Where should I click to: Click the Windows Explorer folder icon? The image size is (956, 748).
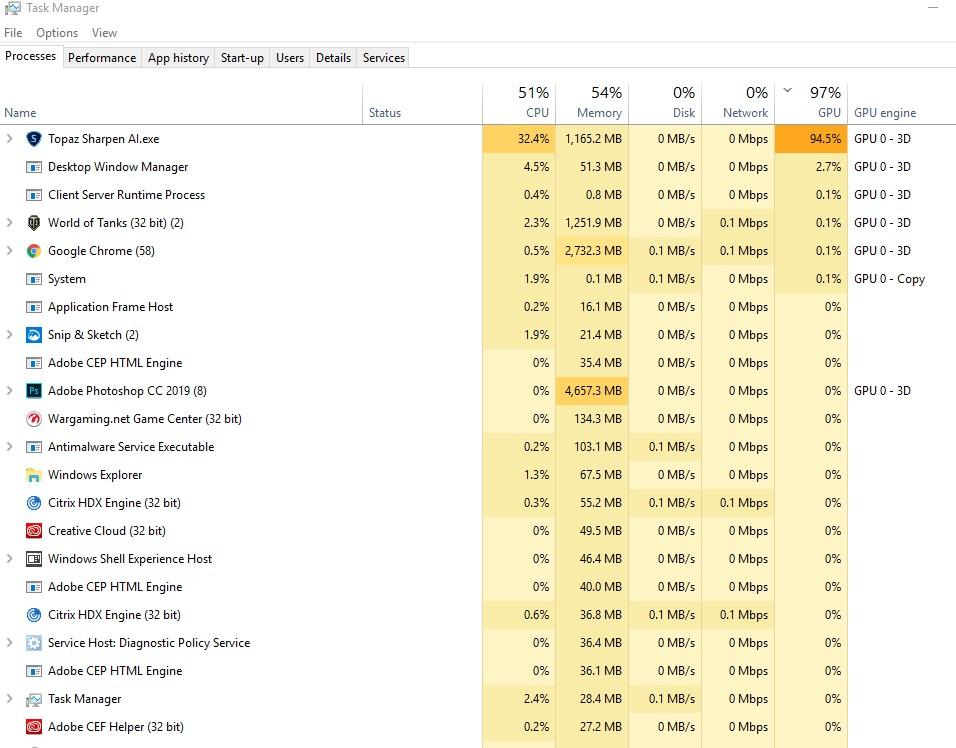34,475
